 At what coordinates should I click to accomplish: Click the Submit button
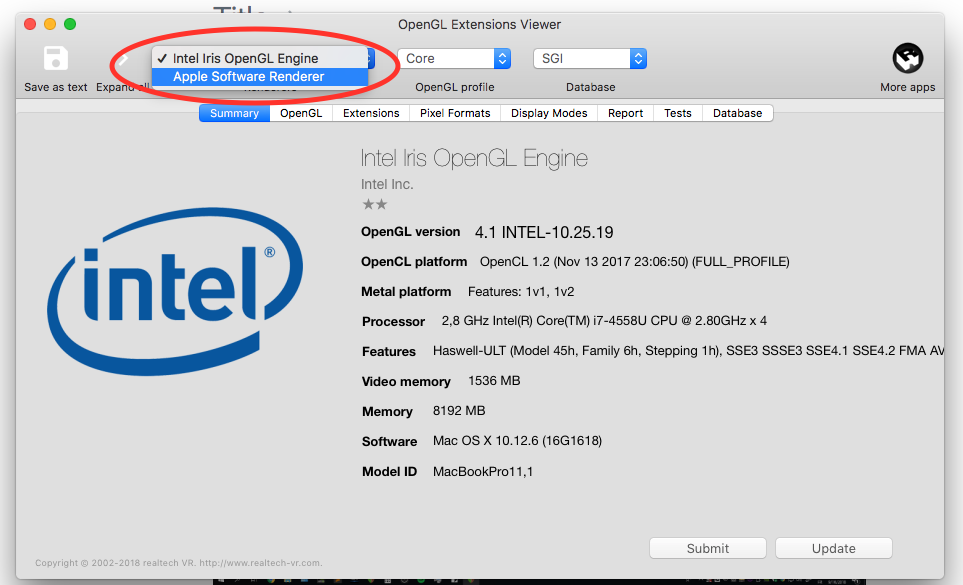tap(708, 548)
